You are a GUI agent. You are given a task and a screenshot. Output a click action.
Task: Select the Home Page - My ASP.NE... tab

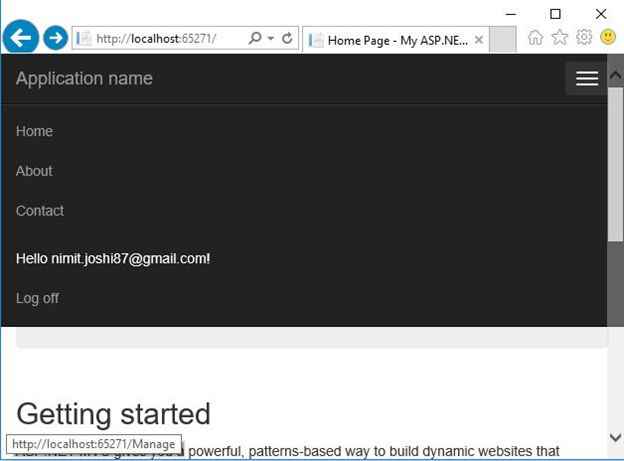click(x=396, y=40)
